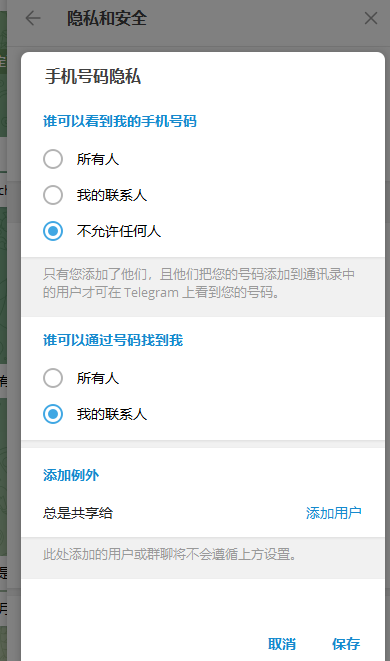Screen dimensions: 390x661
Task: Save settings with 保存
Action: tap(346, 644)
